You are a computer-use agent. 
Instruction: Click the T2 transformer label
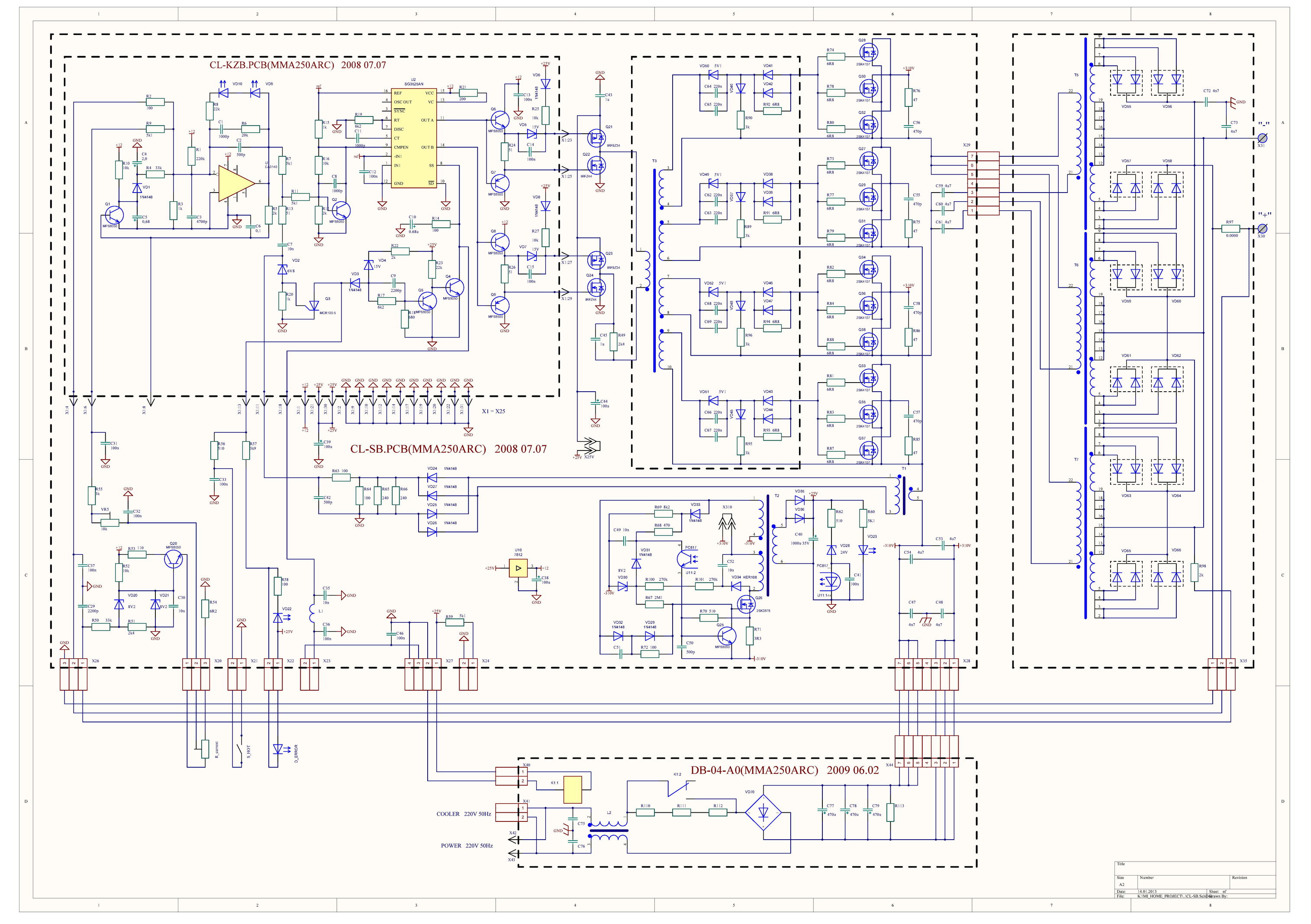tap(777, 496)
